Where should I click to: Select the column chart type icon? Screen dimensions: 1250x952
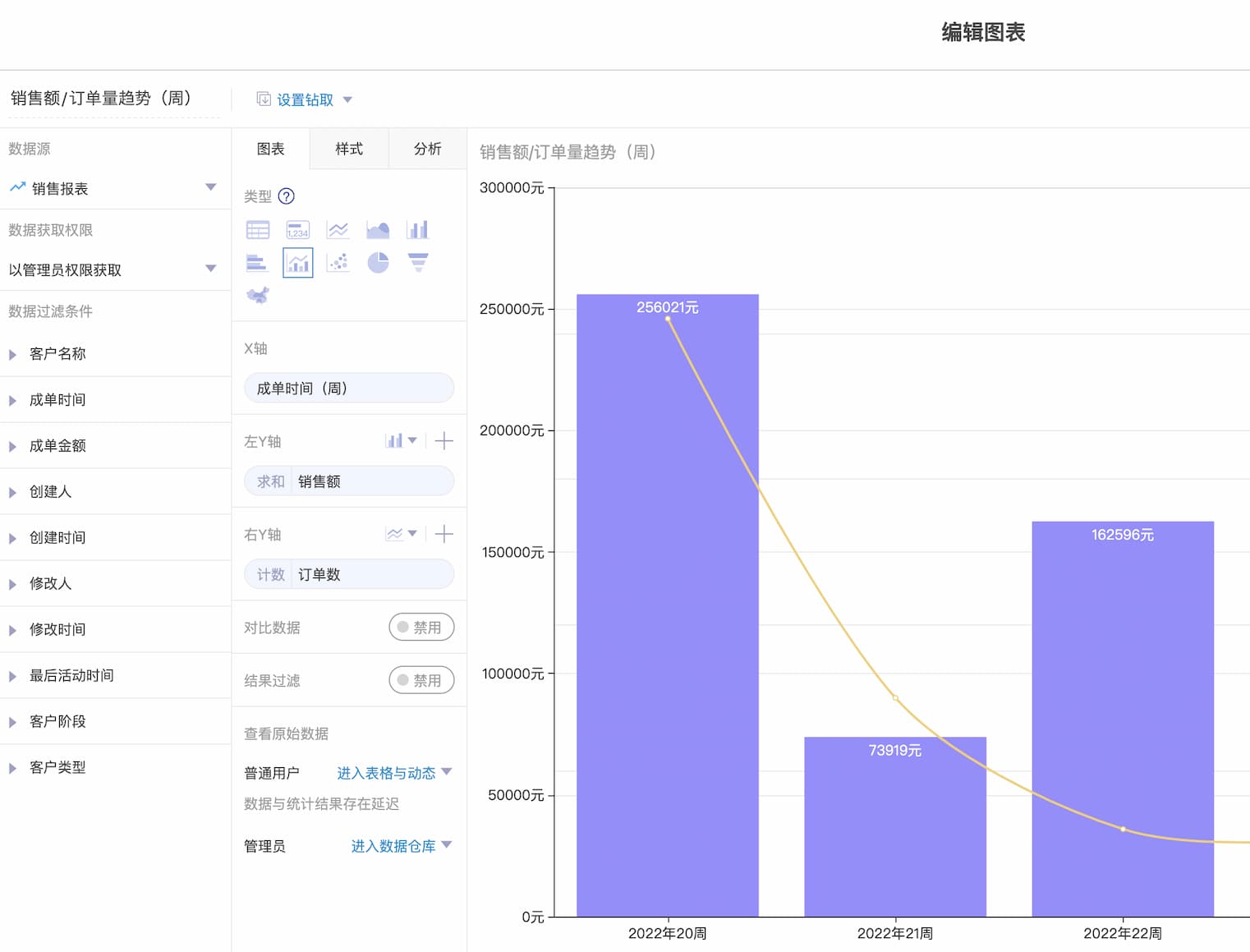[x=418, y=230]
